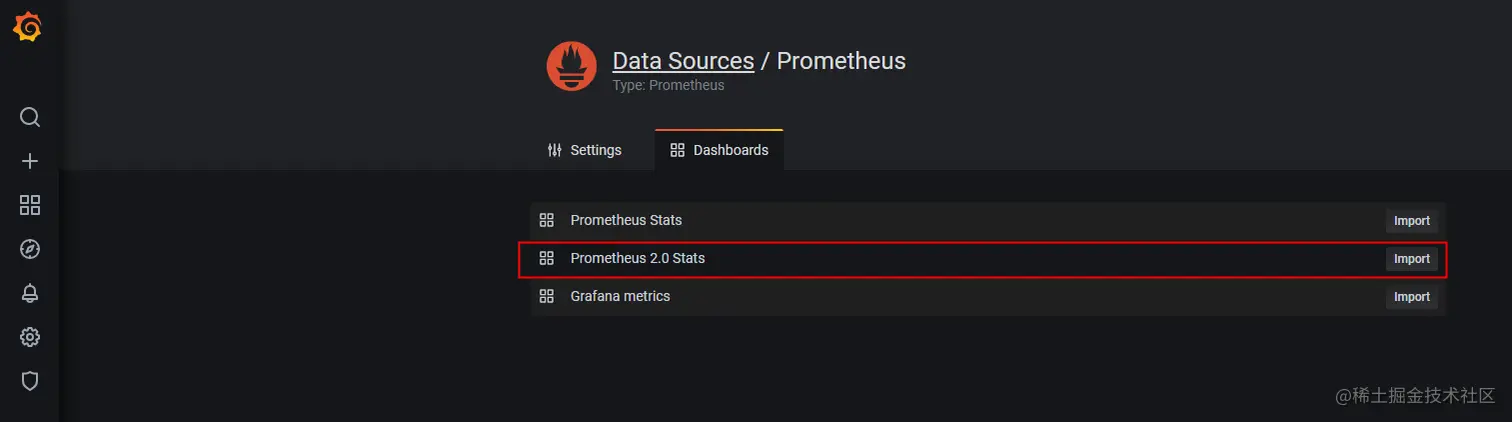The height and width of the screenshot is (422, 1512).
Task: Open the Configuration gear icon
Action: click(30, 337)
